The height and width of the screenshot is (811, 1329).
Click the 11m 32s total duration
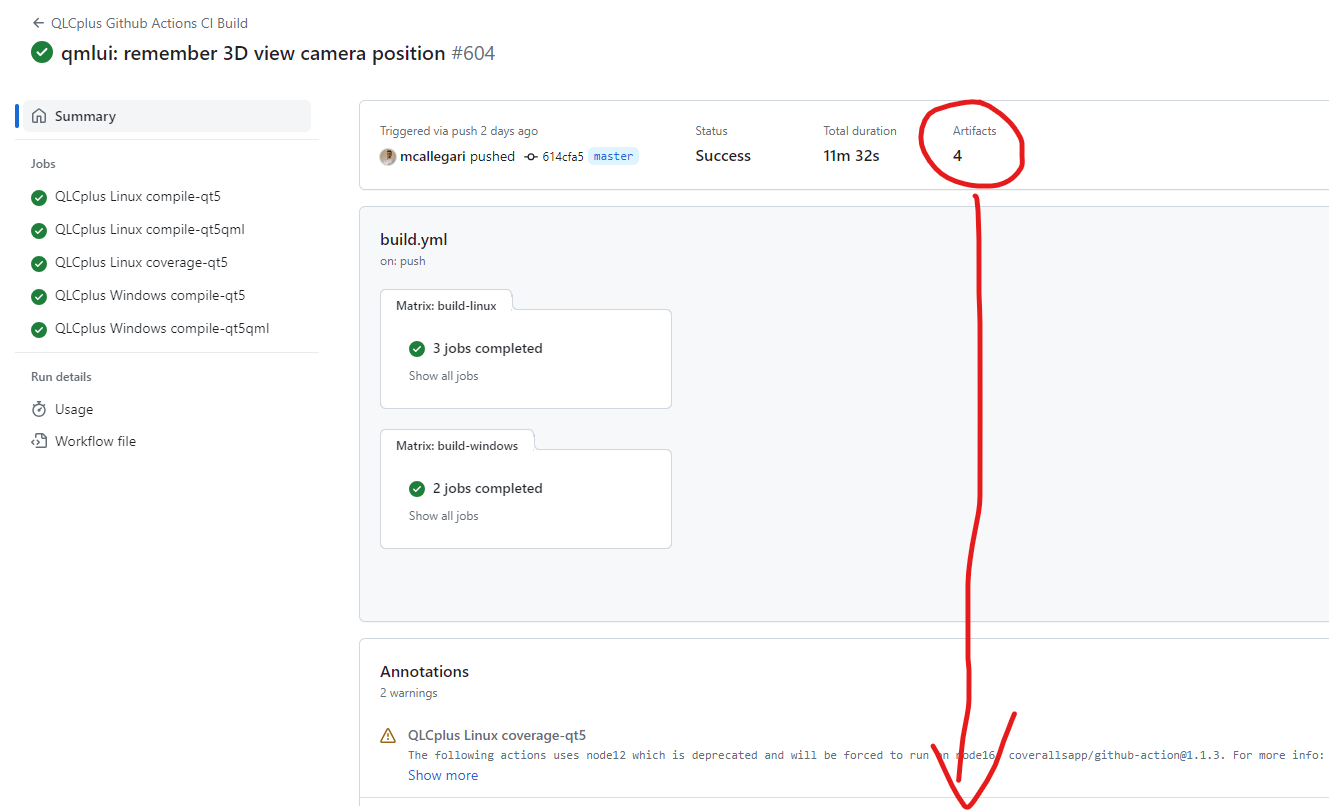(852, 156)
